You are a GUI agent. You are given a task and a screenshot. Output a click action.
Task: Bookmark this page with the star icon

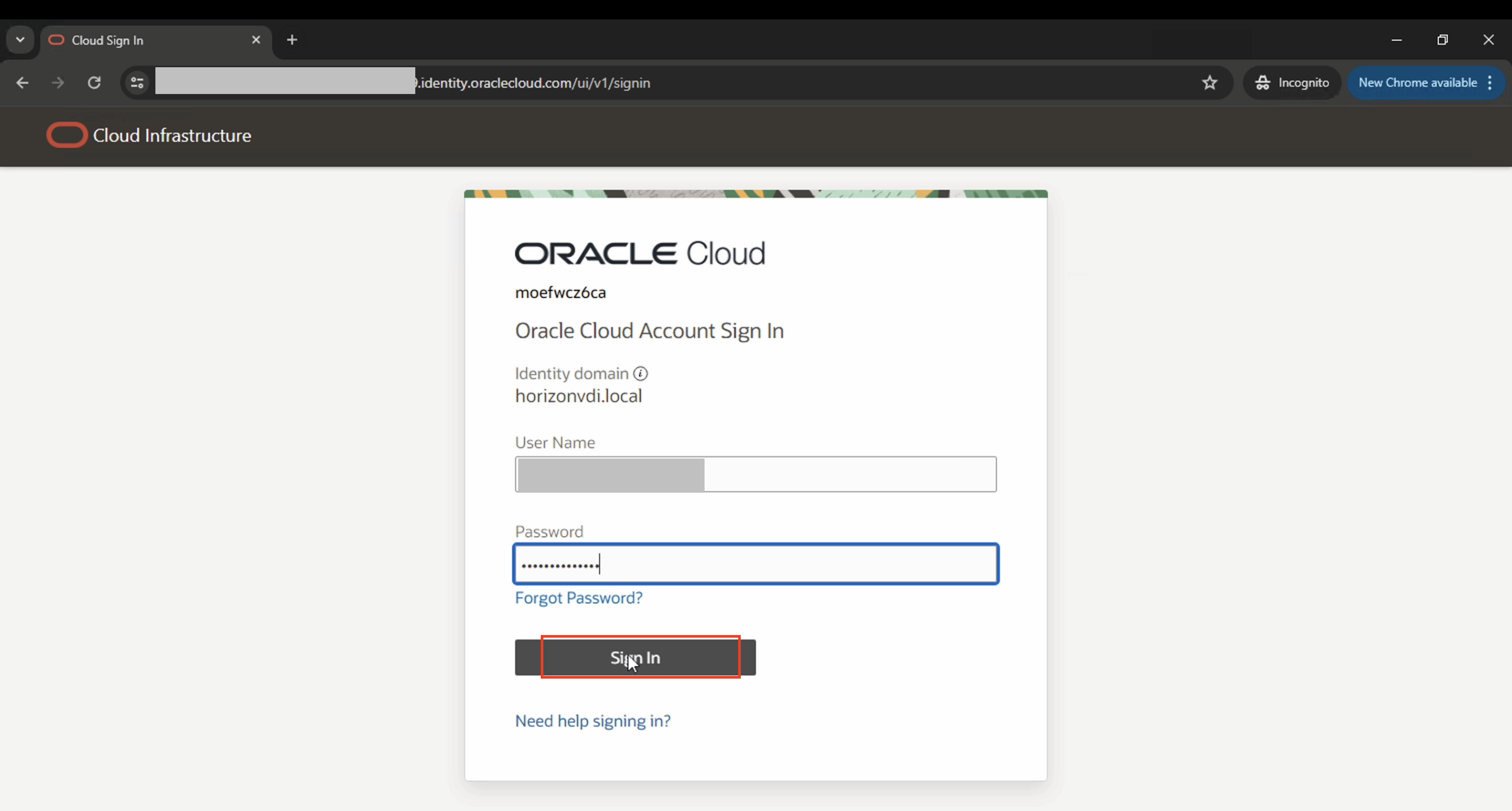tap(1210, 83)
